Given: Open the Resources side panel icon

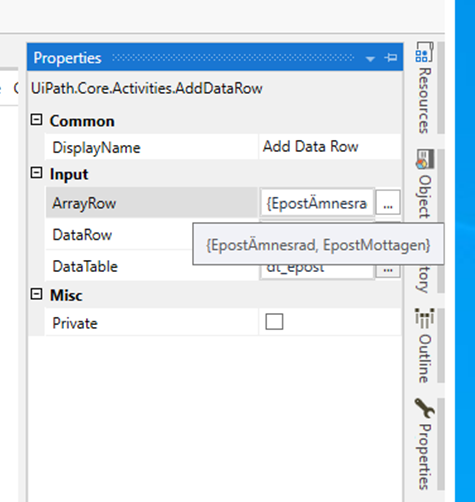Looking at the screenshot, I should (x=424, y=52).
